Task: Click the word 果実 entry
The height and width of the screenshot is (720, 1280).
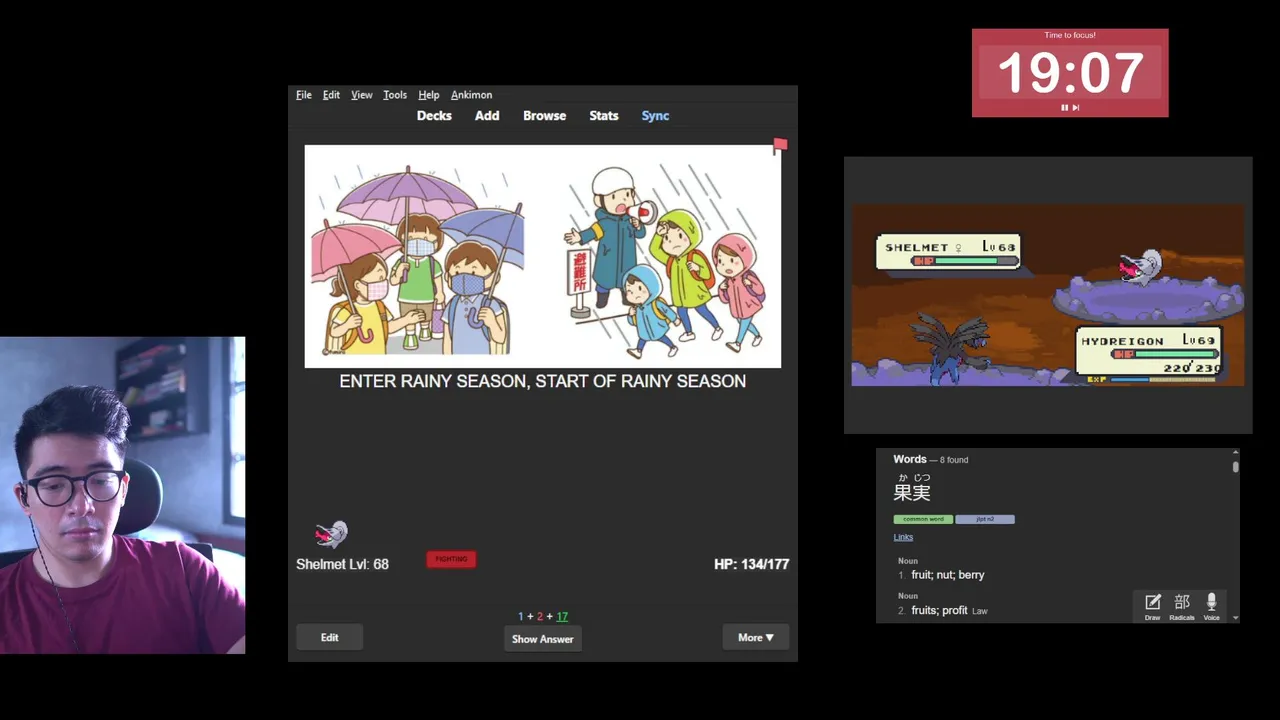Action: (x=912, y=492)
